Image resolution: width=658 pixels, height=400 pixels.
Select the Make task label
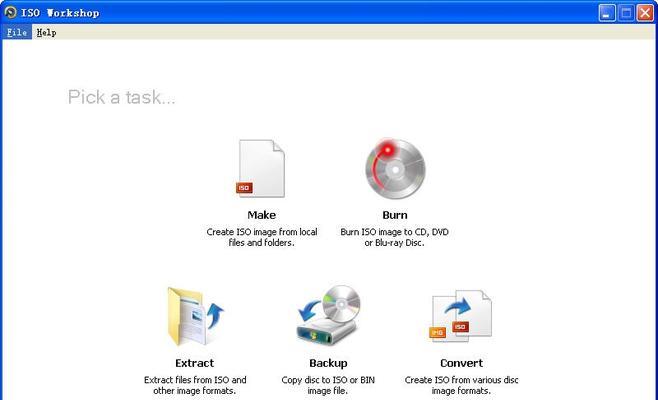coord(261,215)
